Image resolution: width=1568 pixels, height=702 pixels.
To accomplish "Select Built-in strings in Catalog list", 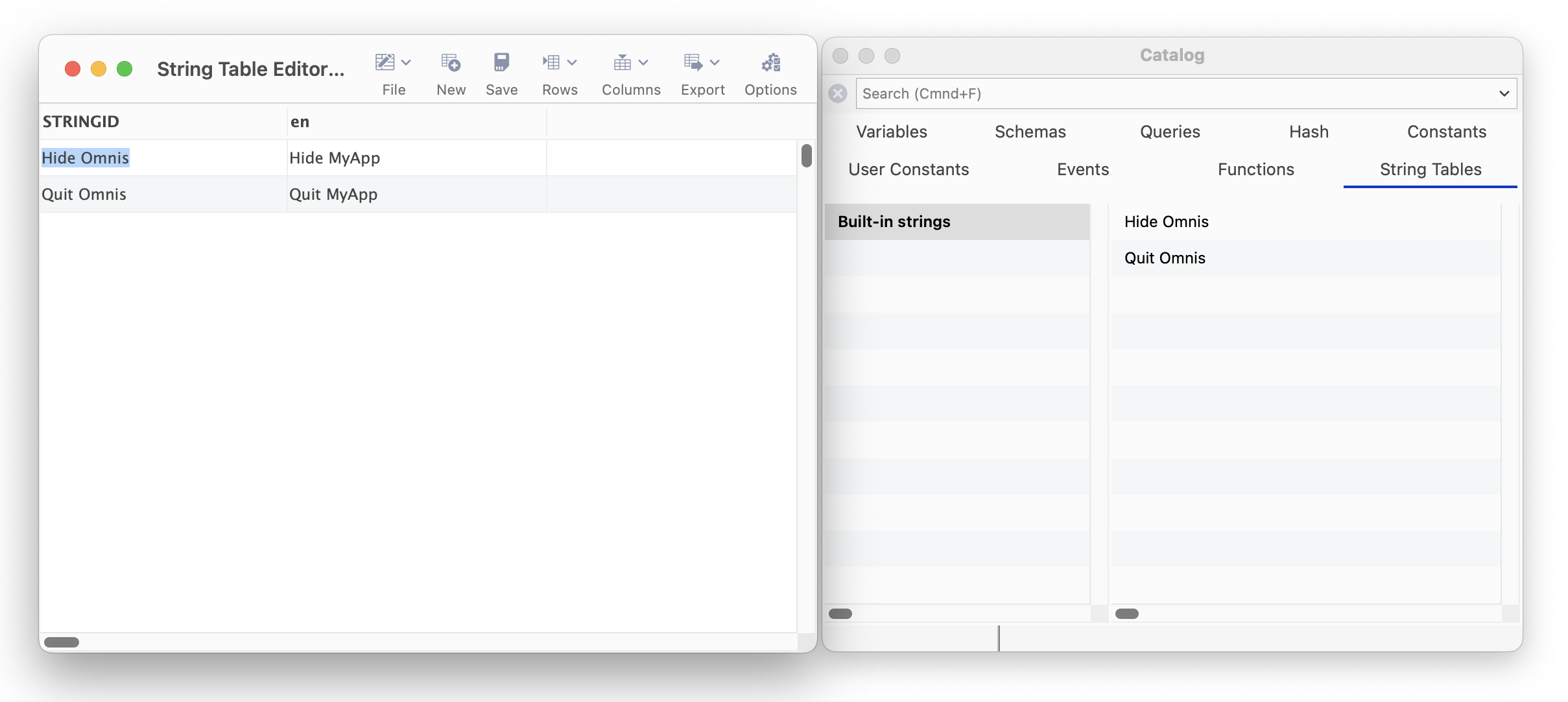I will (957, 222).
